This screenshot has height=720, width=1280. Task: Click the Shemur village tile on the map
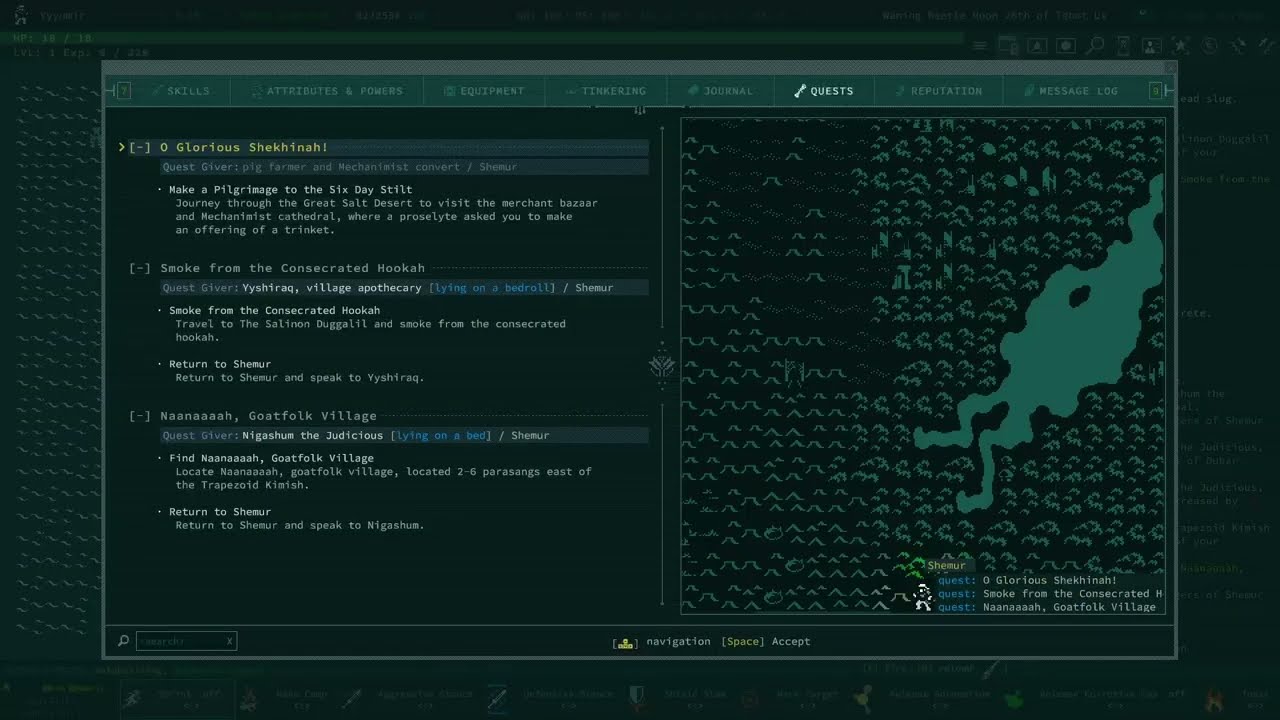pyautogui.click(x=910, y=567)
